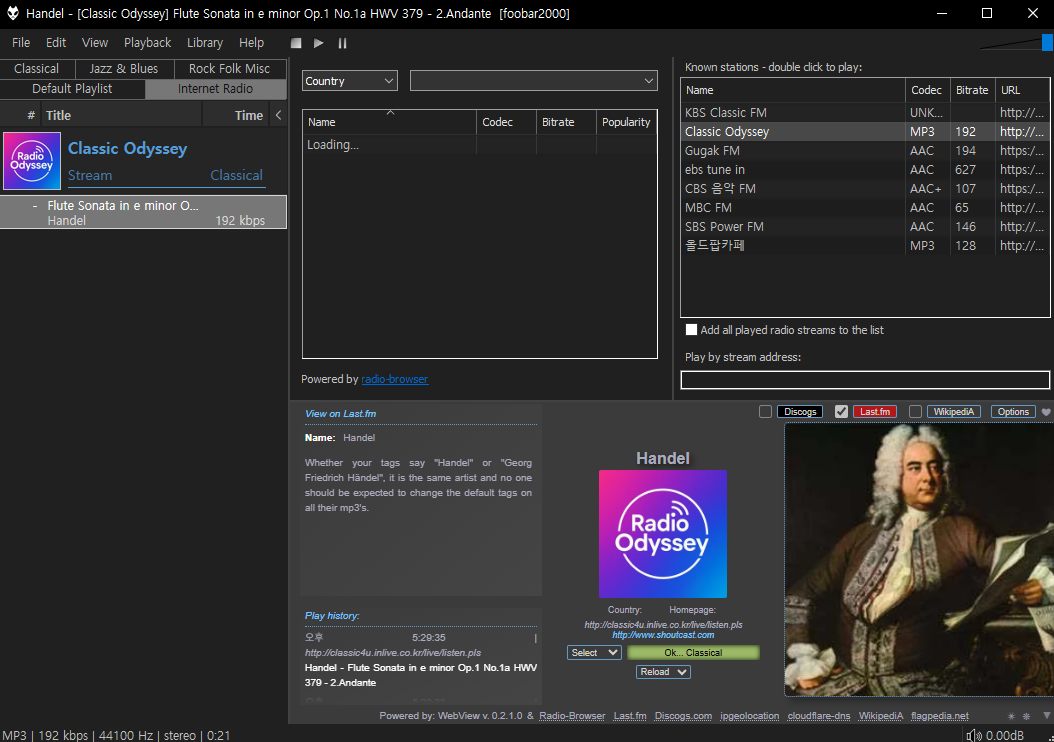Click the red Last.fm button
The width and height of the screenshot is (1054, 742).
pos(875,411)
